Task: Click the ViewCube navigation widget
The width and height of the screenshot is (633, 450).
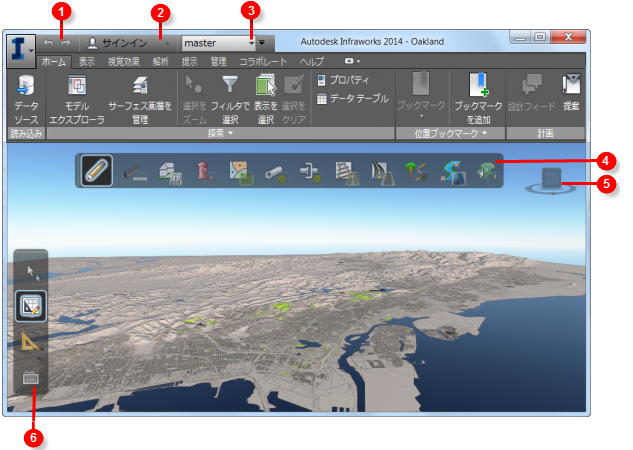Action: [551, 180]
